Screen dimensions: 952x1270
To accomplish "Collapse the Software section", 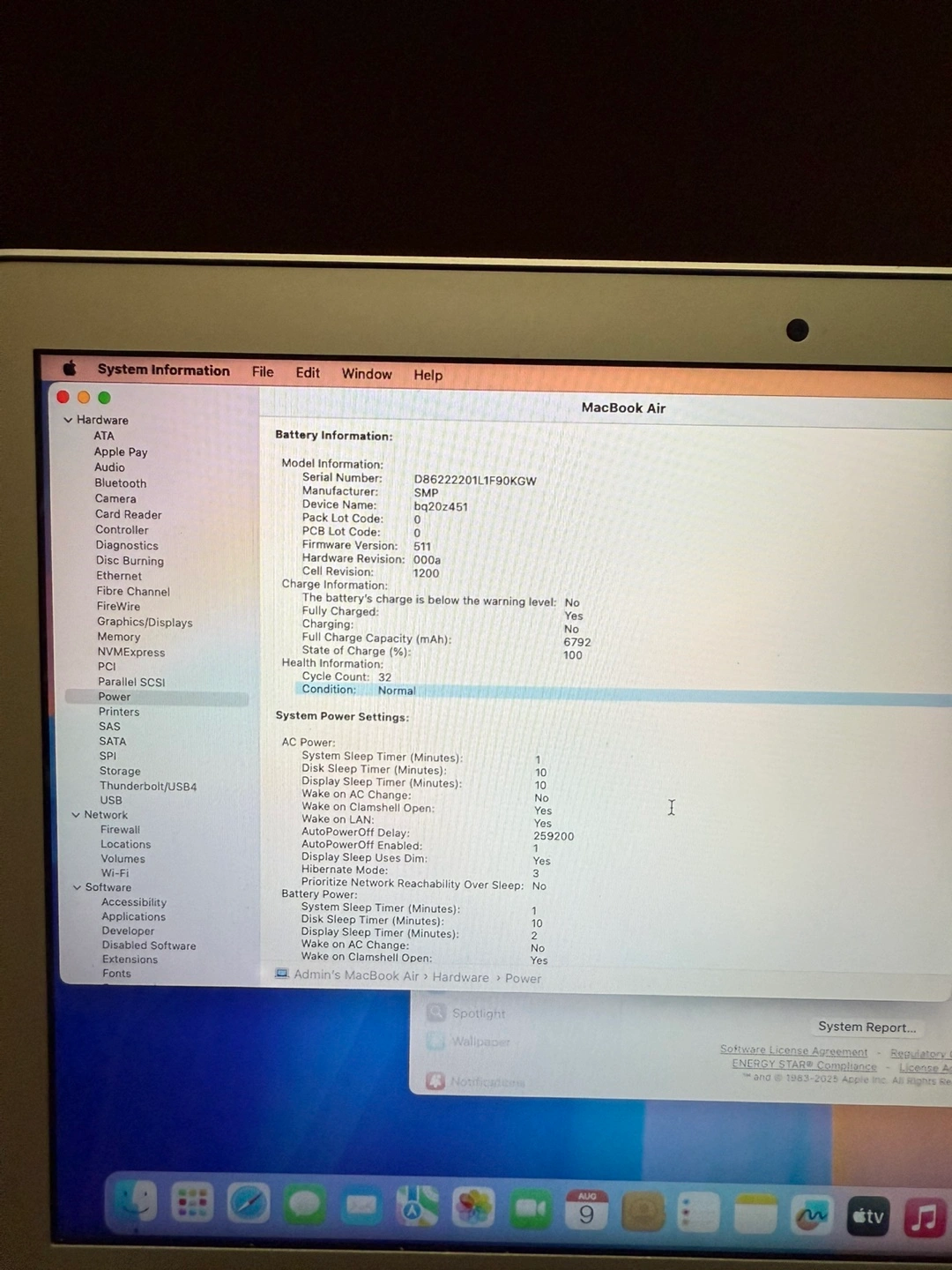I will [77, 887].
